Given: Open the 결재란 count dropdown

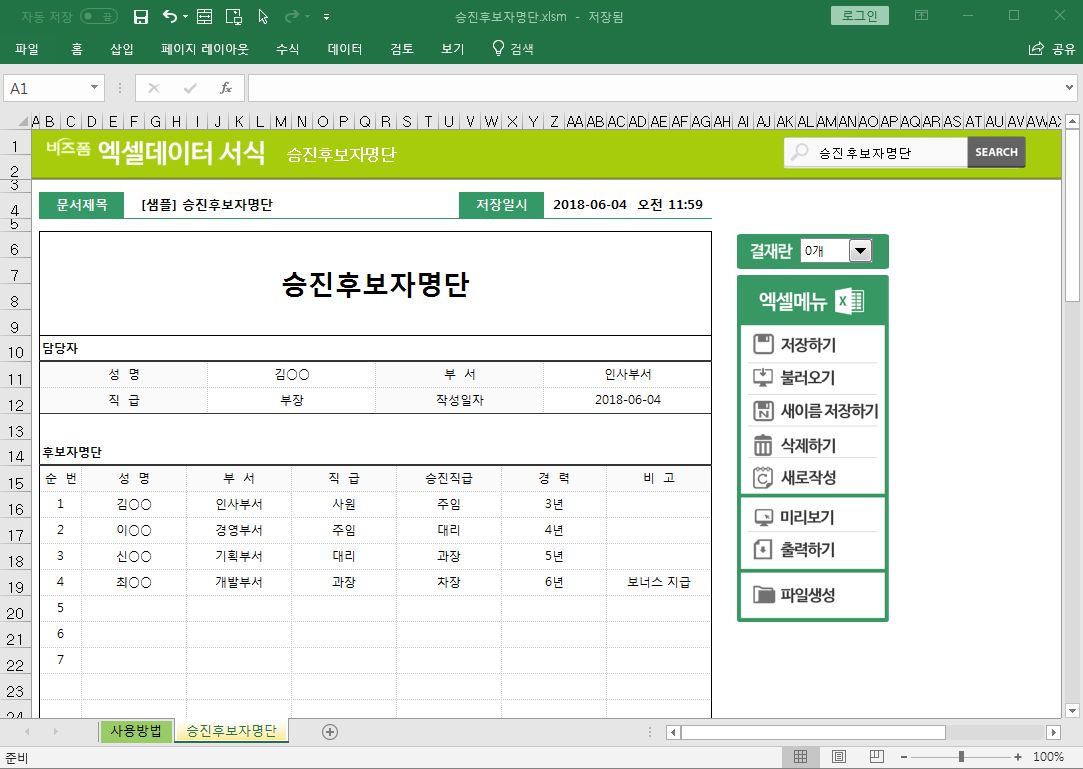Looking at the screenshot, I should coord(860,251).
